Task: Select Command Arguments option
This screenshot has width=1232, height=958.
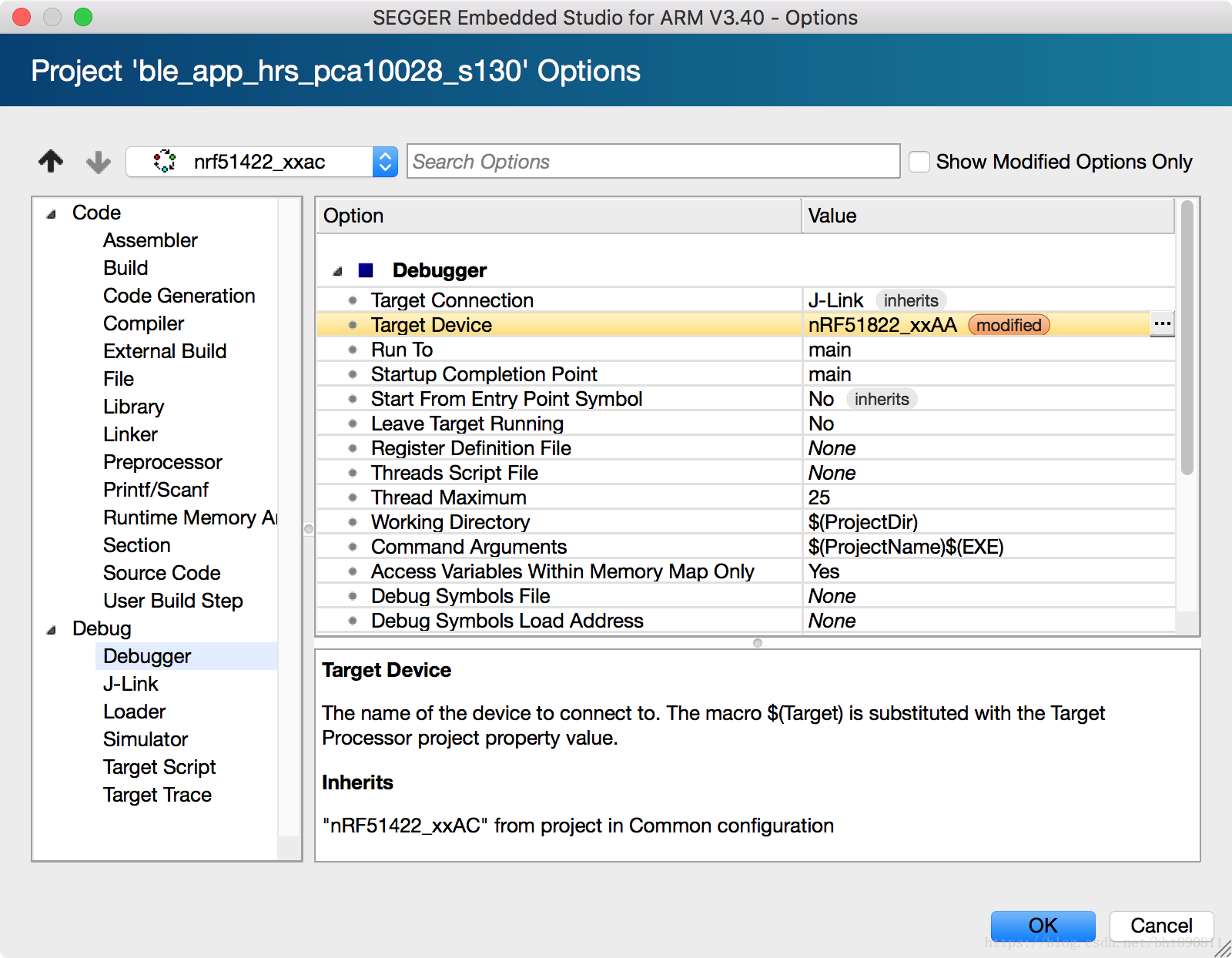Action: pyautogui.click(x=745, y=547)
